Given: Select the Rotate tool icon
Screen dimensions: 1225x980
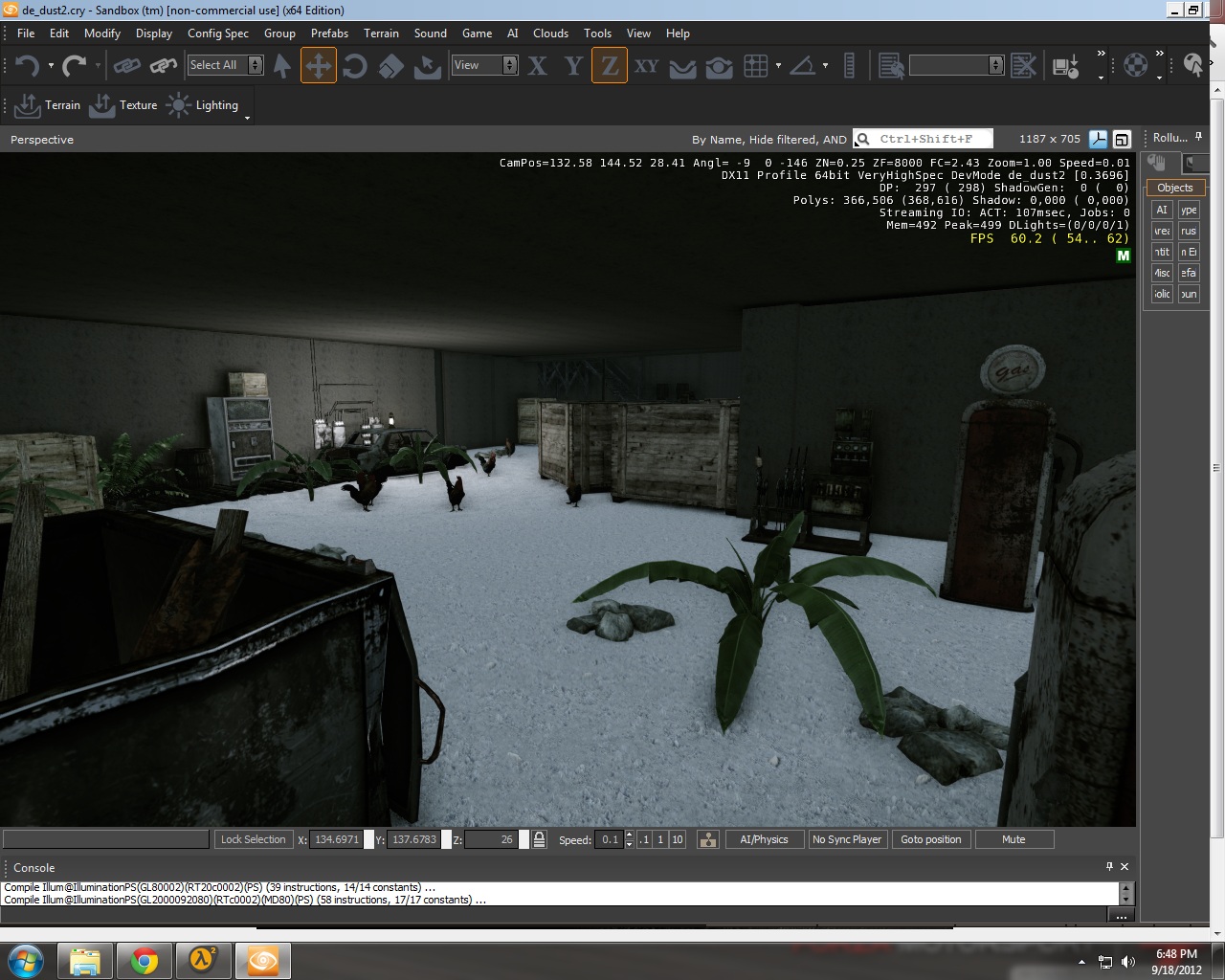Looking at the screenshot, I should point(355,66).
